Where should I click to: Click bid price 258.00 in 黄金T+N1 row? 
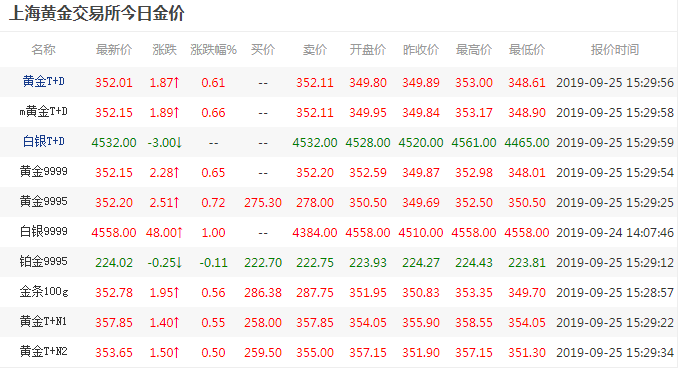(263, 323)
